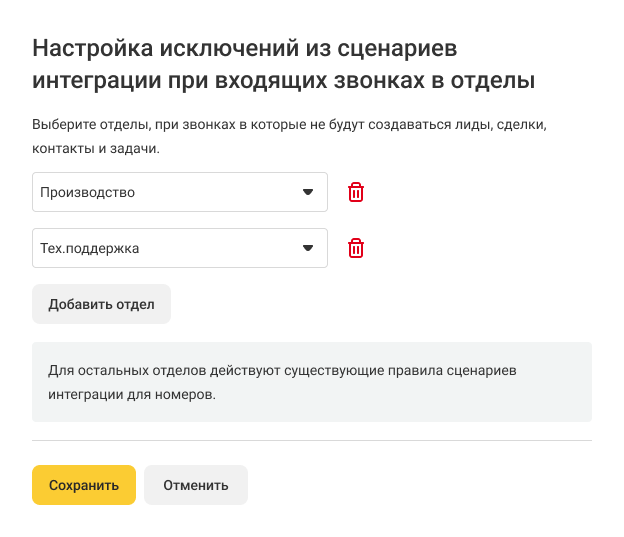624x537 pixels.
Task: Open the Производство department select field
Action: (180, 192)
